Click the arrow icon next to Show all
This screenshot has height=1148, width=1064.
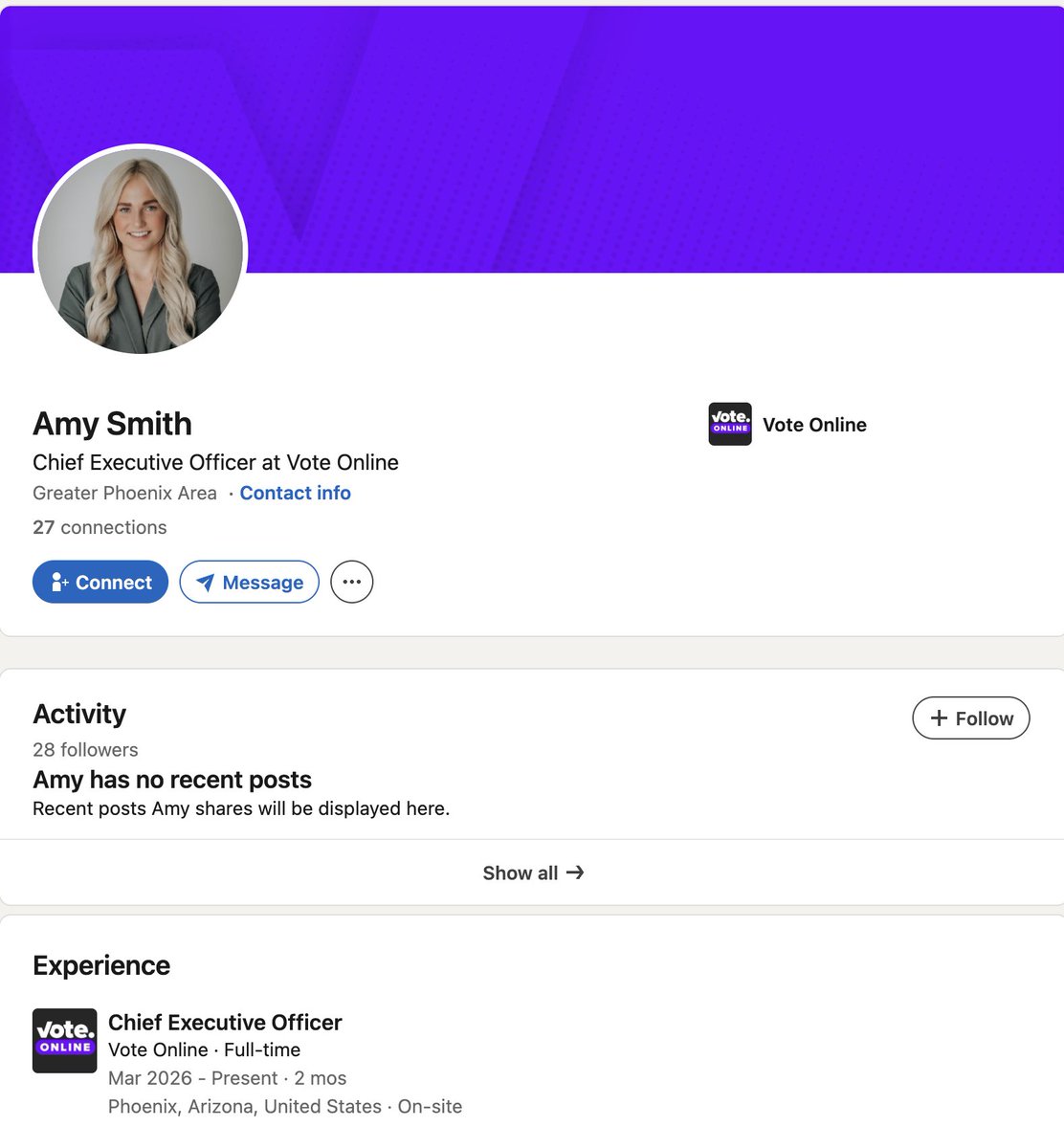pos(575,872)
